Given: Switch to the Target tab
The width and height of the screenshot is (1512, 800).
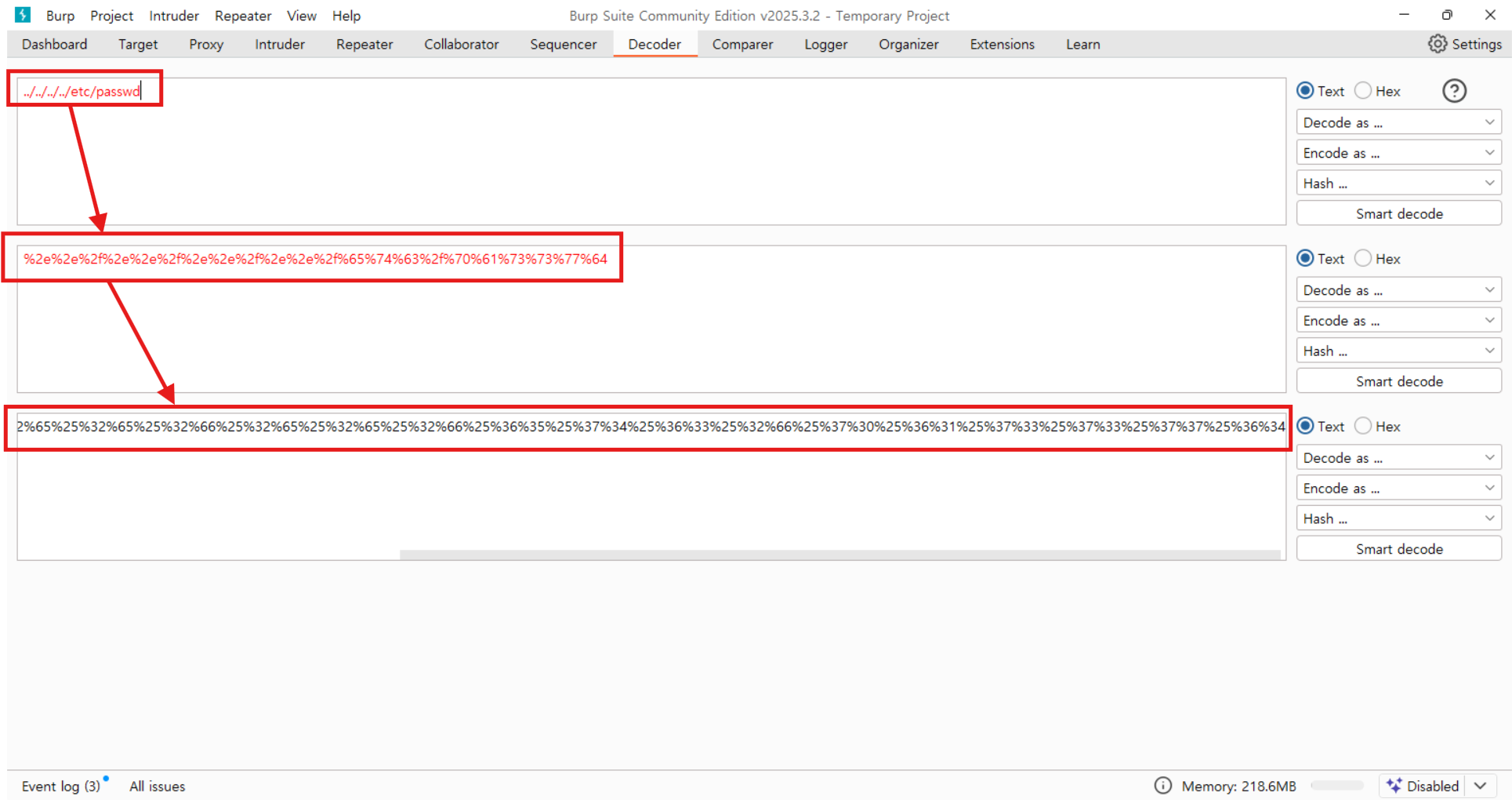Looking at the screenshot, I should 138,45.
